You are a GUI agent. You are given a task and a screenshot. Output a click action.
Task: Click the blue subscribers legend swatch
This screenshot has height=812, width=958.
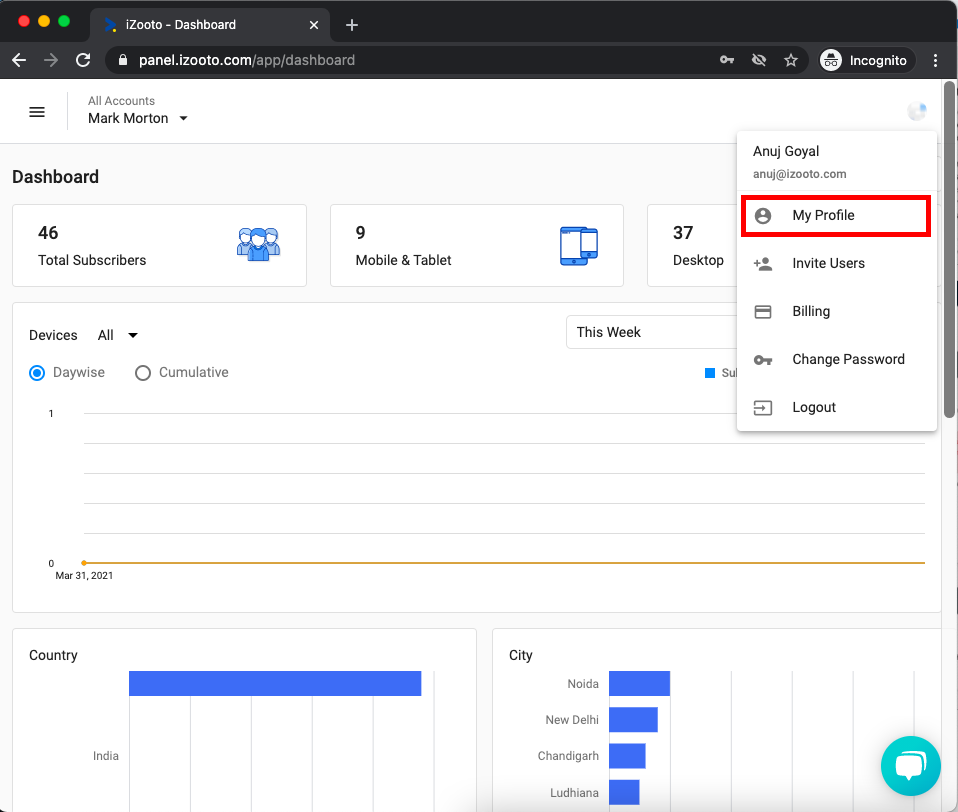(x=710, y=373)
